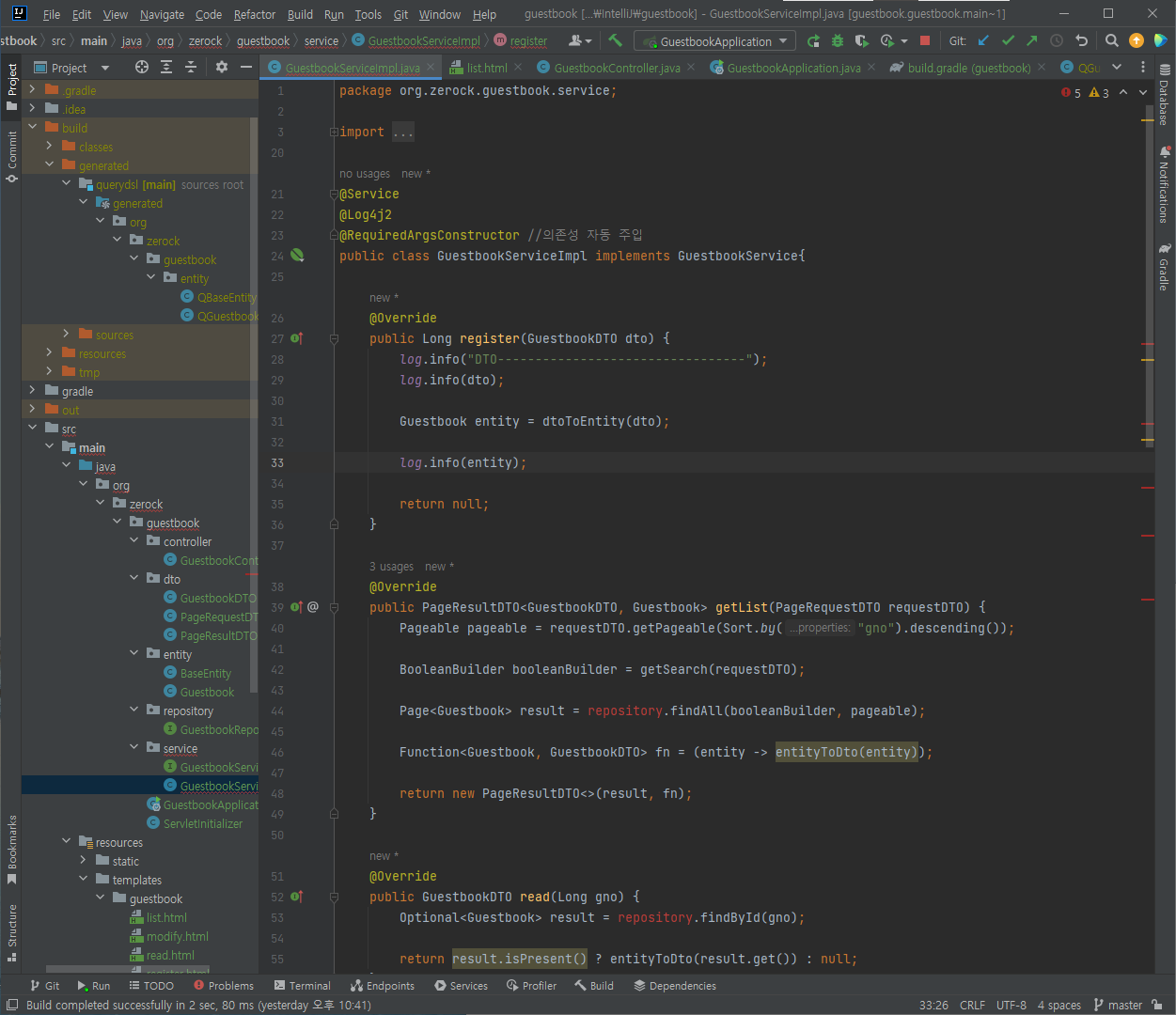Expand the tmp folder

[49, 371]
